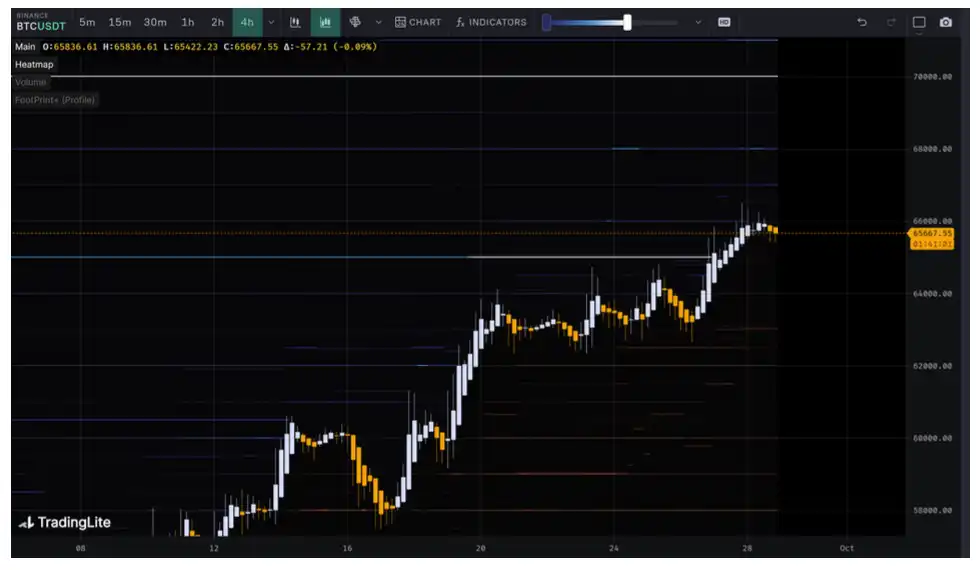This screenshot has height=570, width=980.
Task: Click the undo arrow icon
Action: point(862,22)
